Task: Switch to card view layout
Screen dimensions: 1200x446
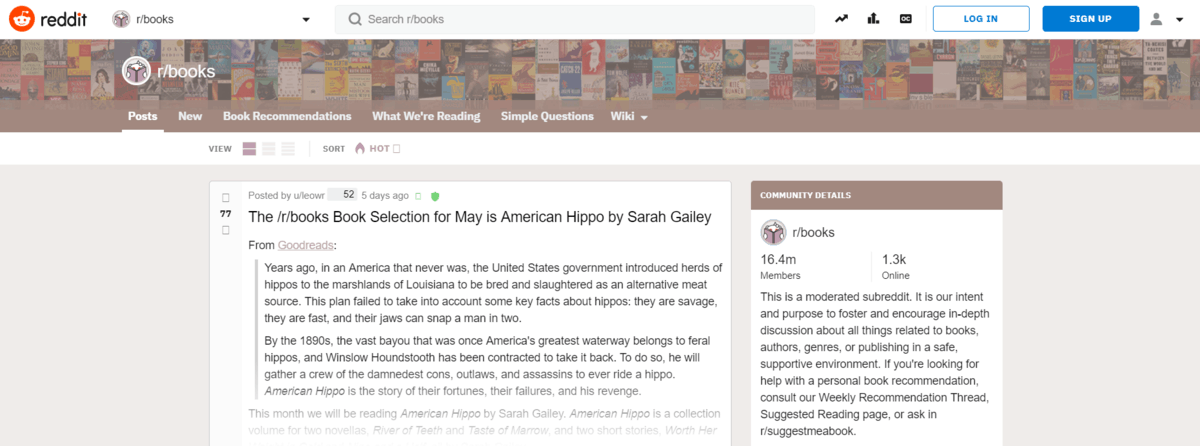Action: (x=250, y=149)
